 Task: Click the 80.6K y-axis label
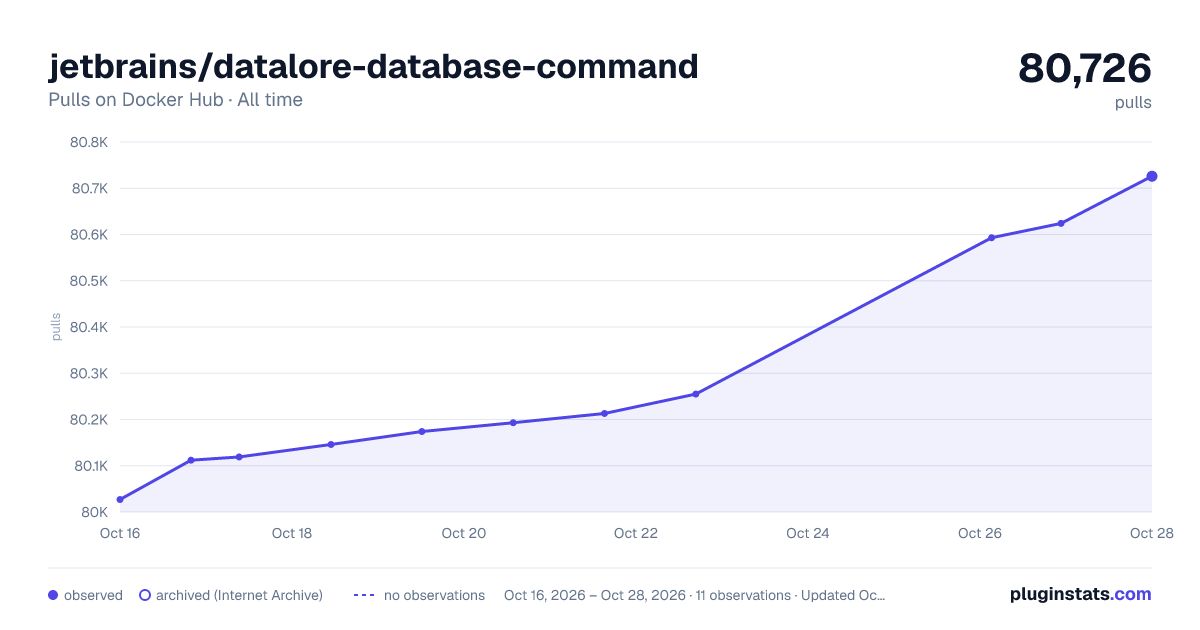pyautogui.click(x=88, y=235)
